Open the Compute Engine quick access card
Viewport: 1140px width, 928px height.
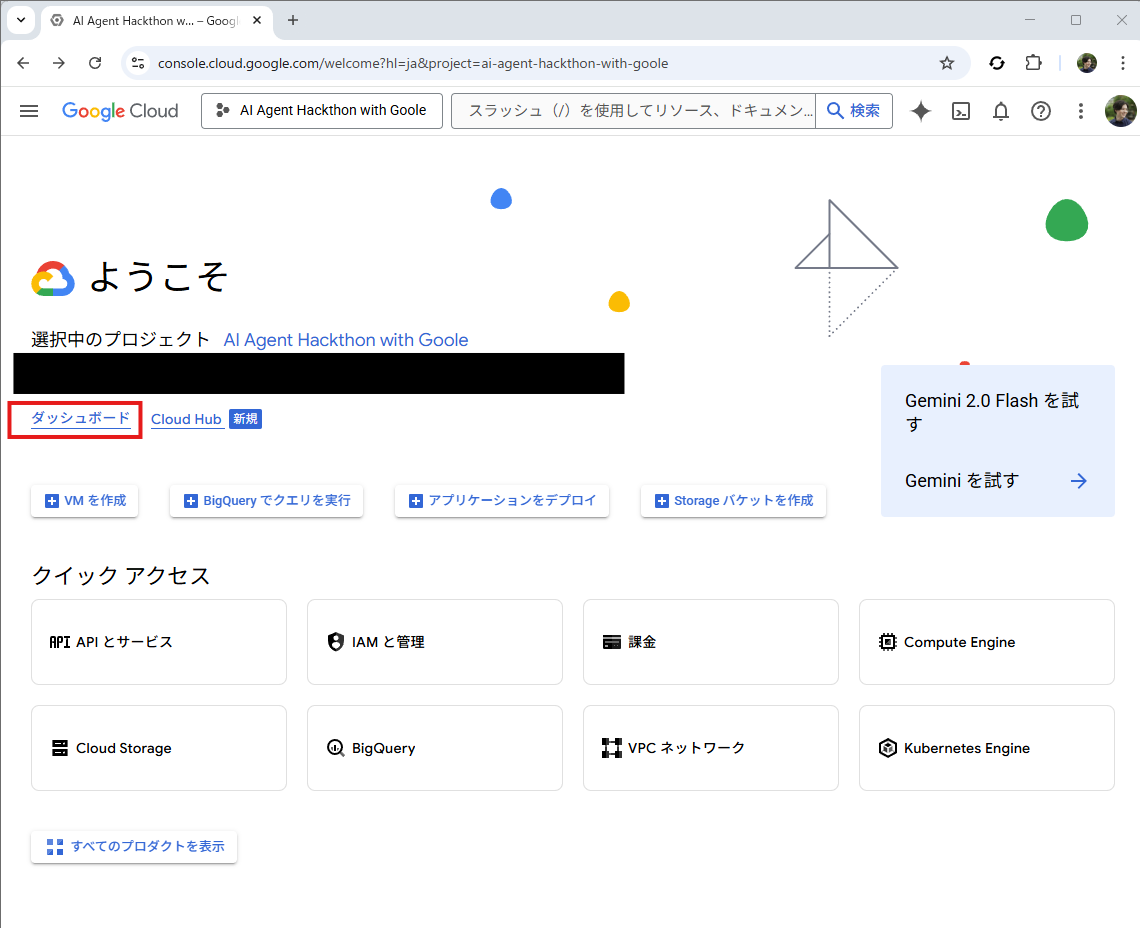point(986,641)
